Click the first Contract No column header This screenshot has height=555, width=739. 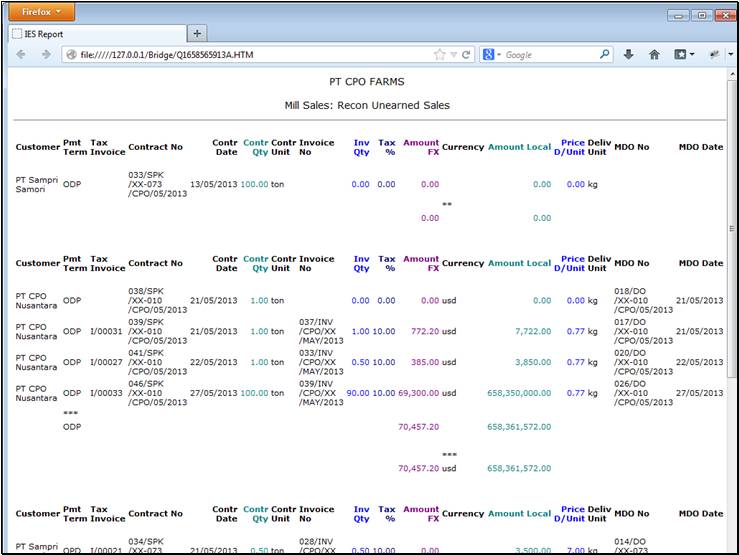pos(156,147)
